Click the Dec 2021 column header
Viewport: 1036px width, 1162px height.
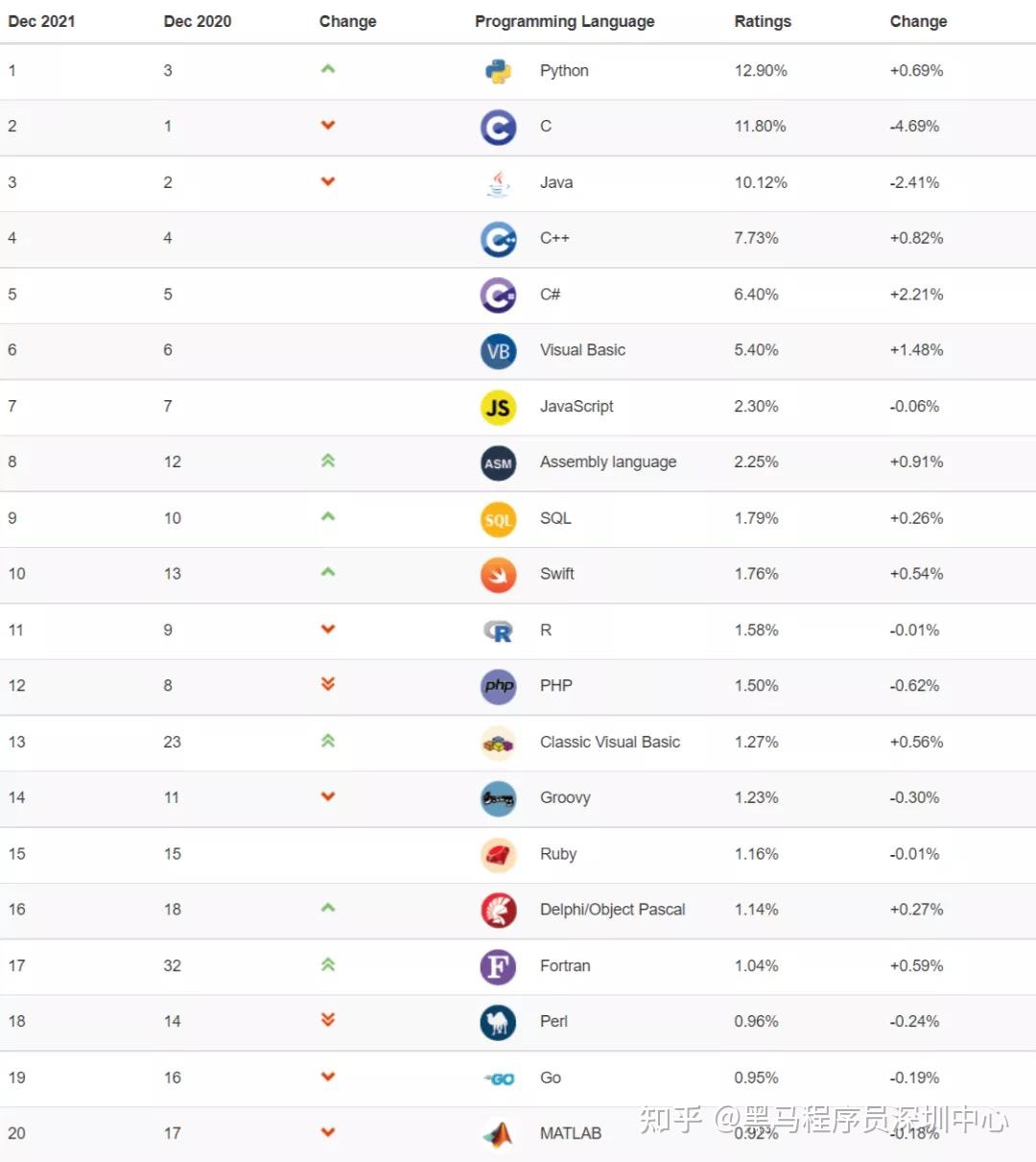41,21
